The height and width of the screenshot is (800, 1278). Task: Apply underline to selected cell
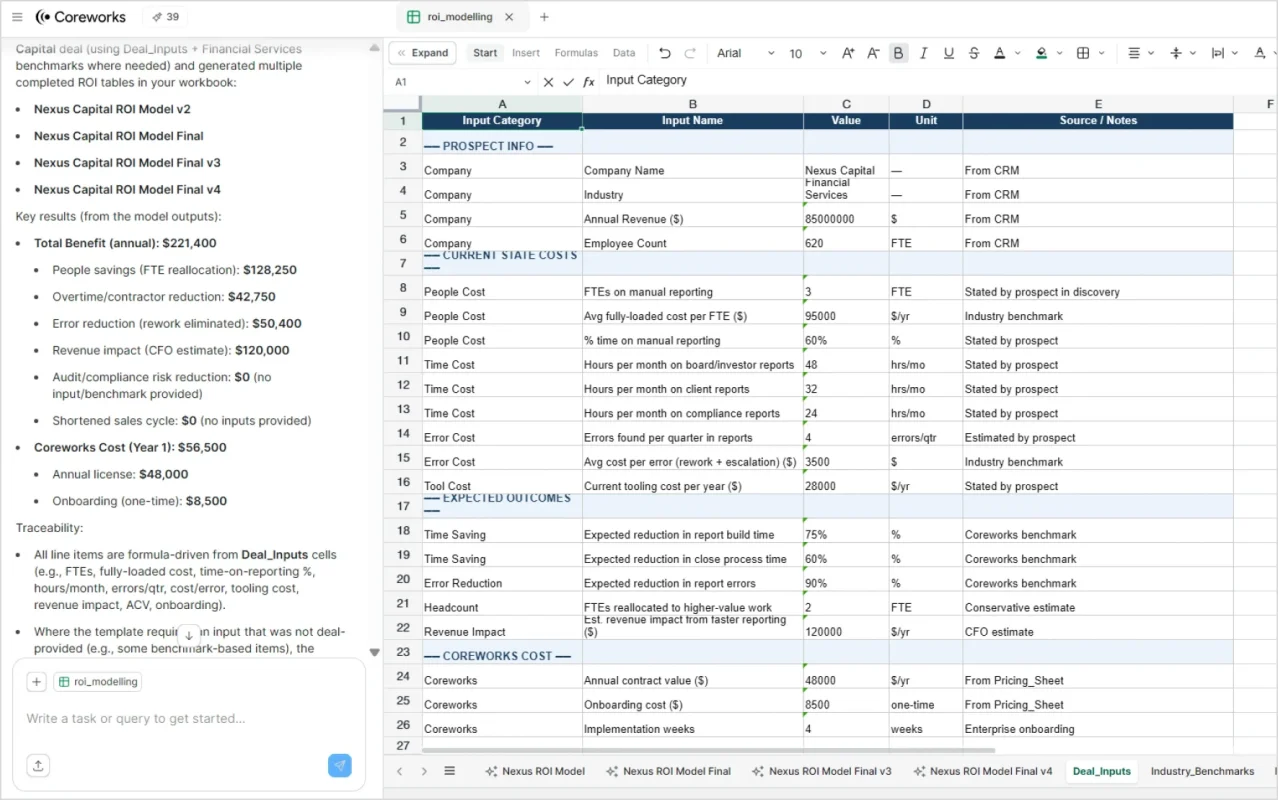[949, 53]
